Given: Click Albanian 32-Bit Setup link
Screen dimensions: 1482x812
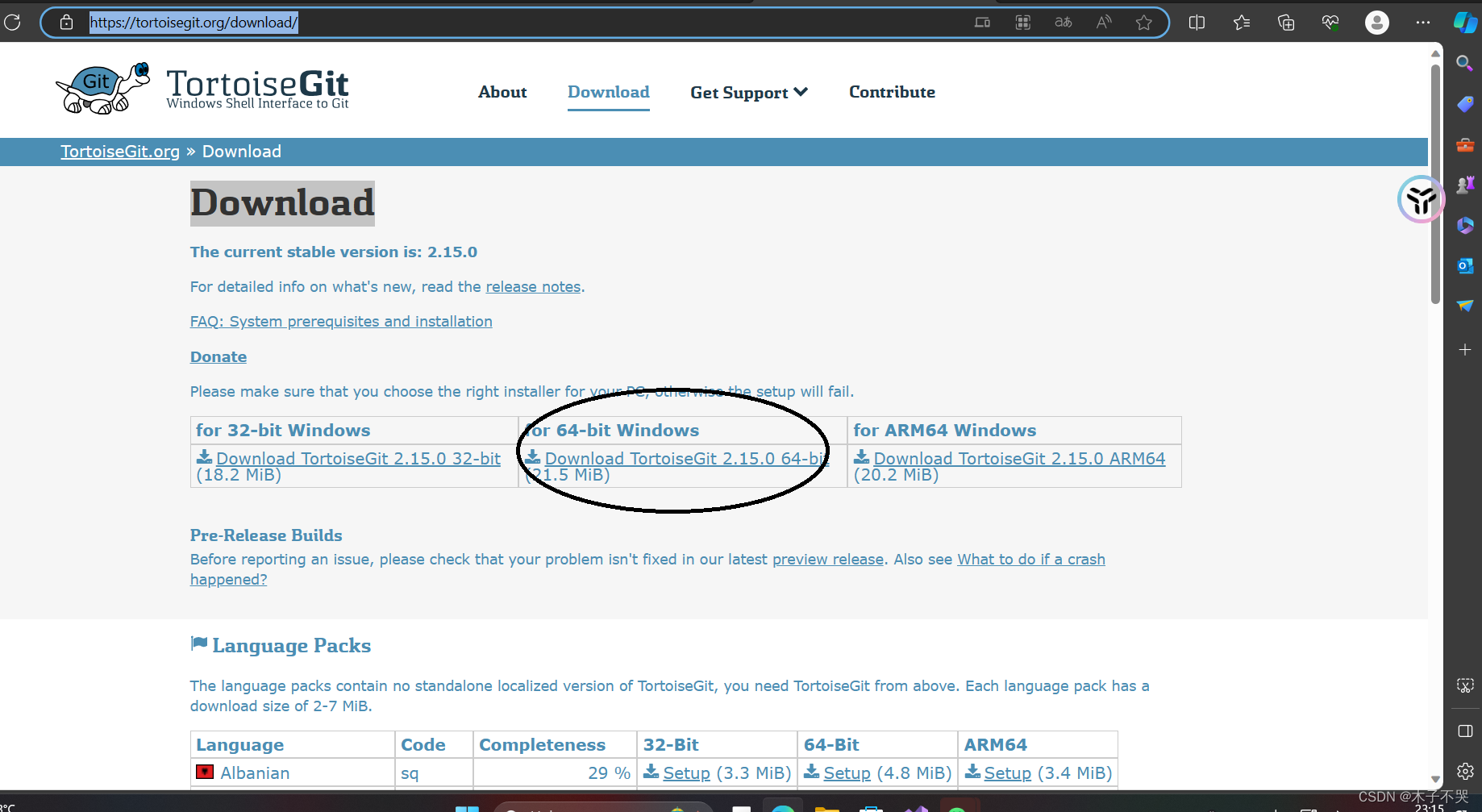Looking at the screenshot, I should [x=686, y=773].
